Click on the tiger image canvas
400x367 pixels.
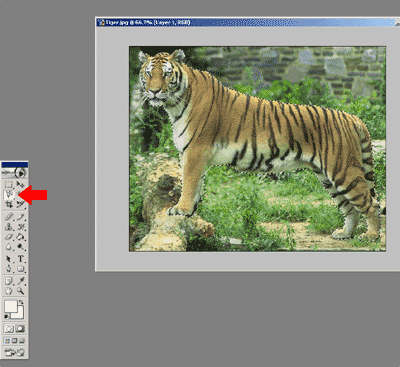pos(257,149)
